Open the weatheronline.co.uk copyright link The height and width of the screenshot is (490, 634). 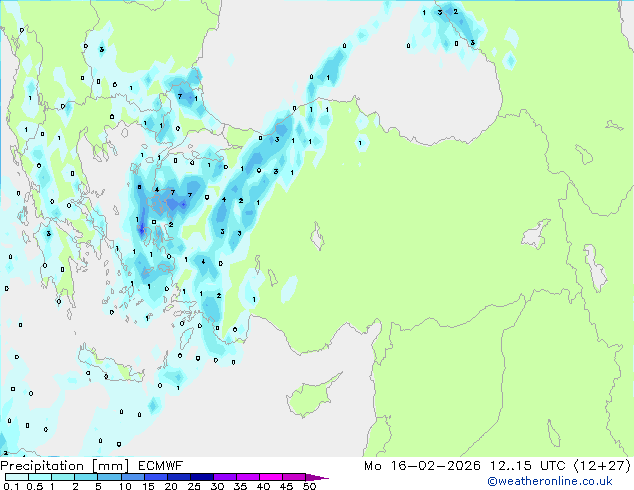click(550, 481)
